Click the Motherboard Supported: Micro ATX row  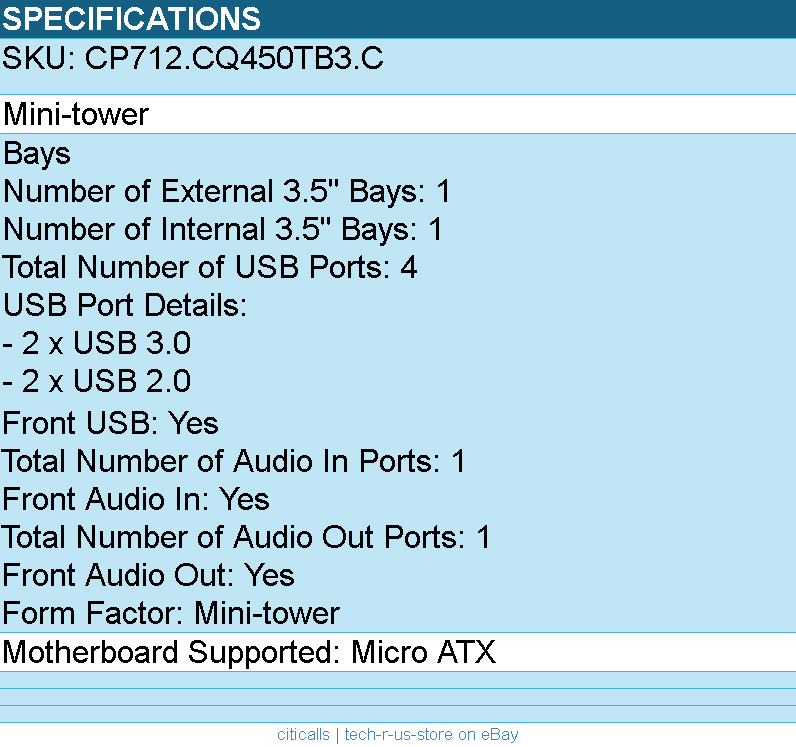[249, 653]
